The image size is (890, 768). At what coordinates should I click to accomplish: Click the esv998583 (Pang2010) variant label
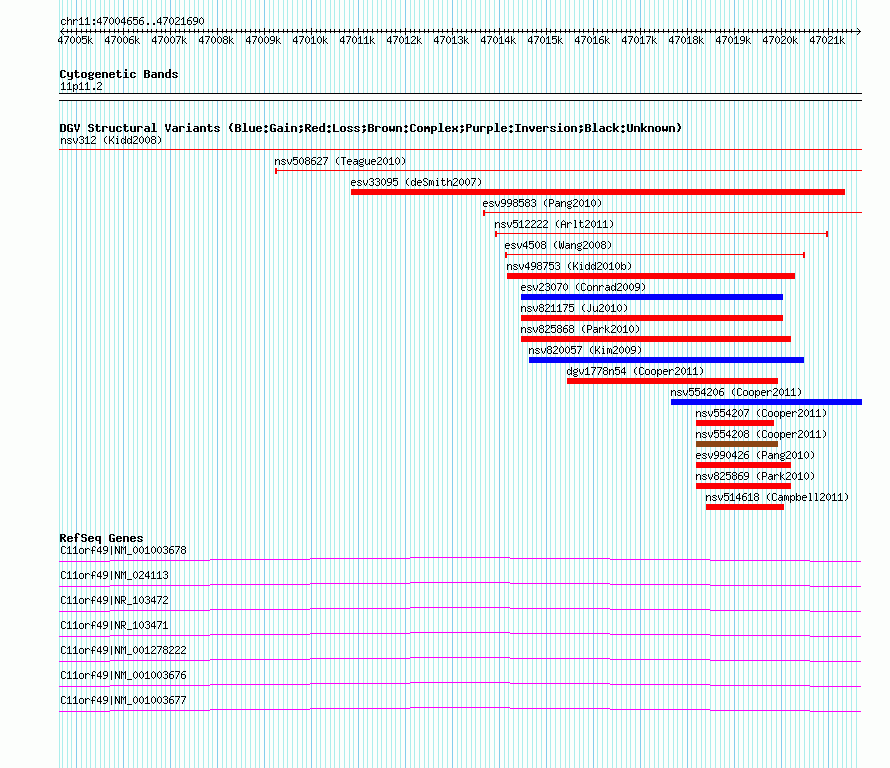(x=542, y=203)
